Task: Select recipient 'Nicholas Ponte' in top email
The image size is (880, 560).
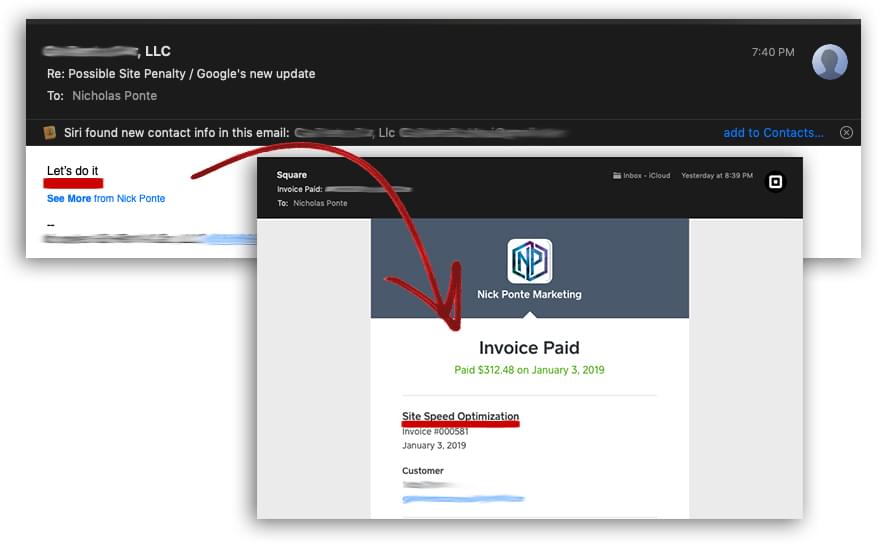Action: [x=114, y=96]
